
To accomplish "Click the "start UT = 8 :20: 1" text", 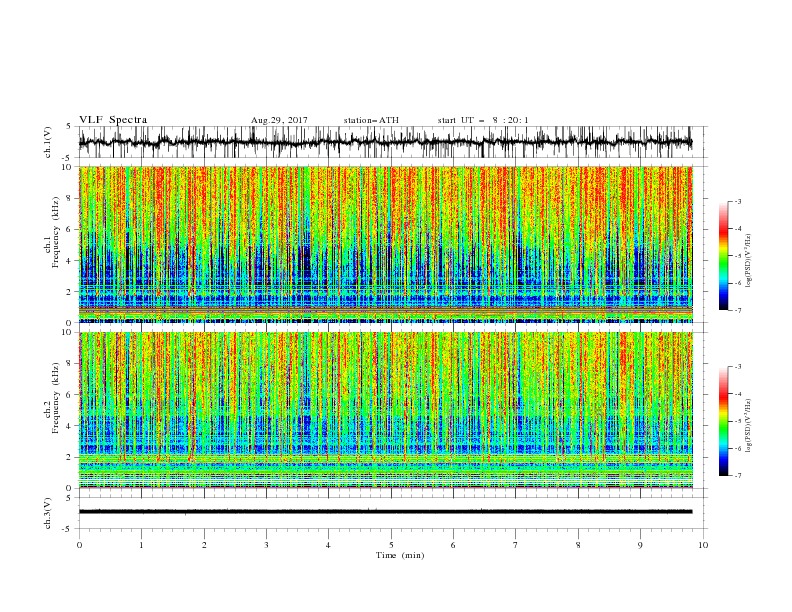I will (x=483, y=120).
